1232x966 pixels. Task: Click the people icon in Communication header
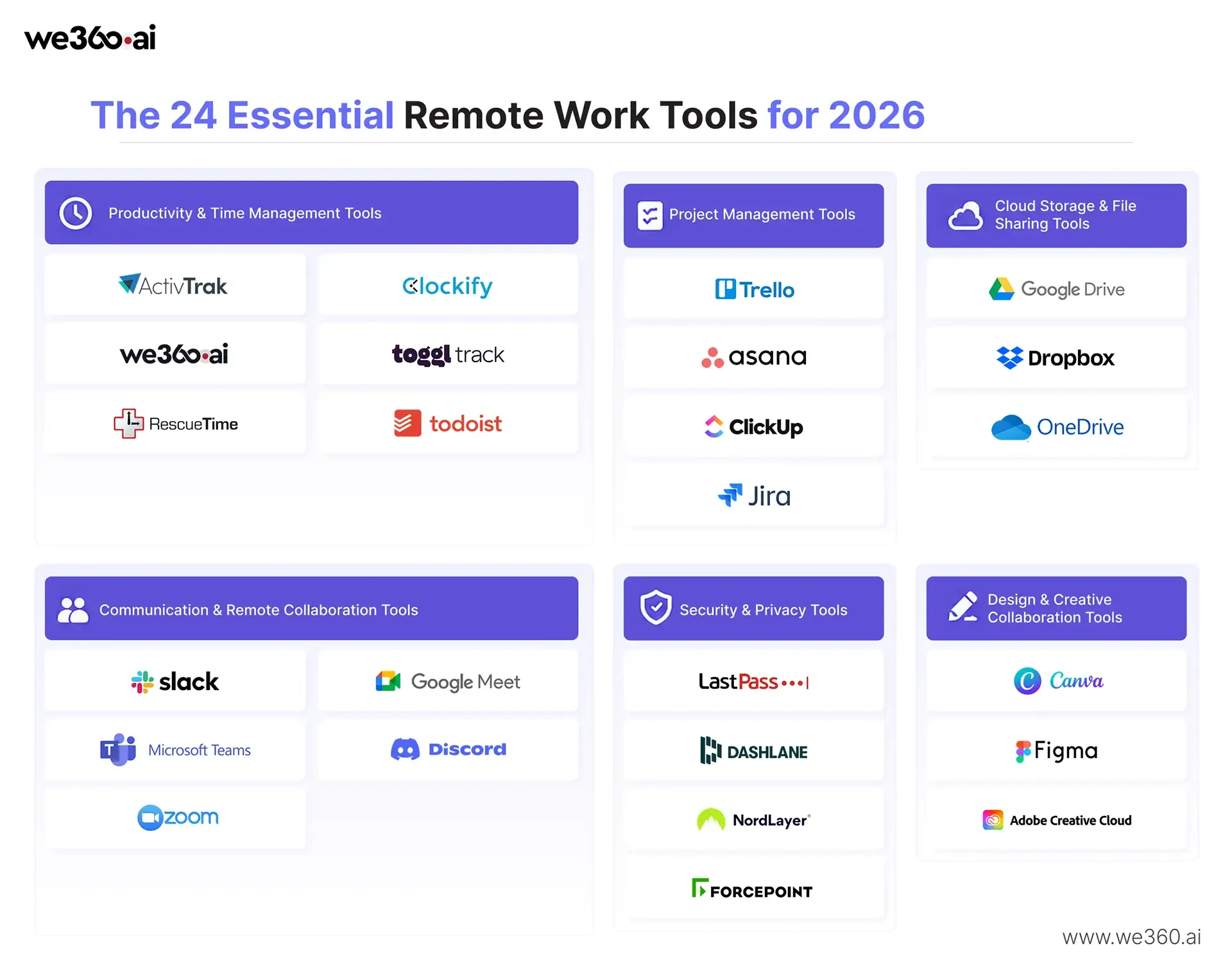point(73,610)
